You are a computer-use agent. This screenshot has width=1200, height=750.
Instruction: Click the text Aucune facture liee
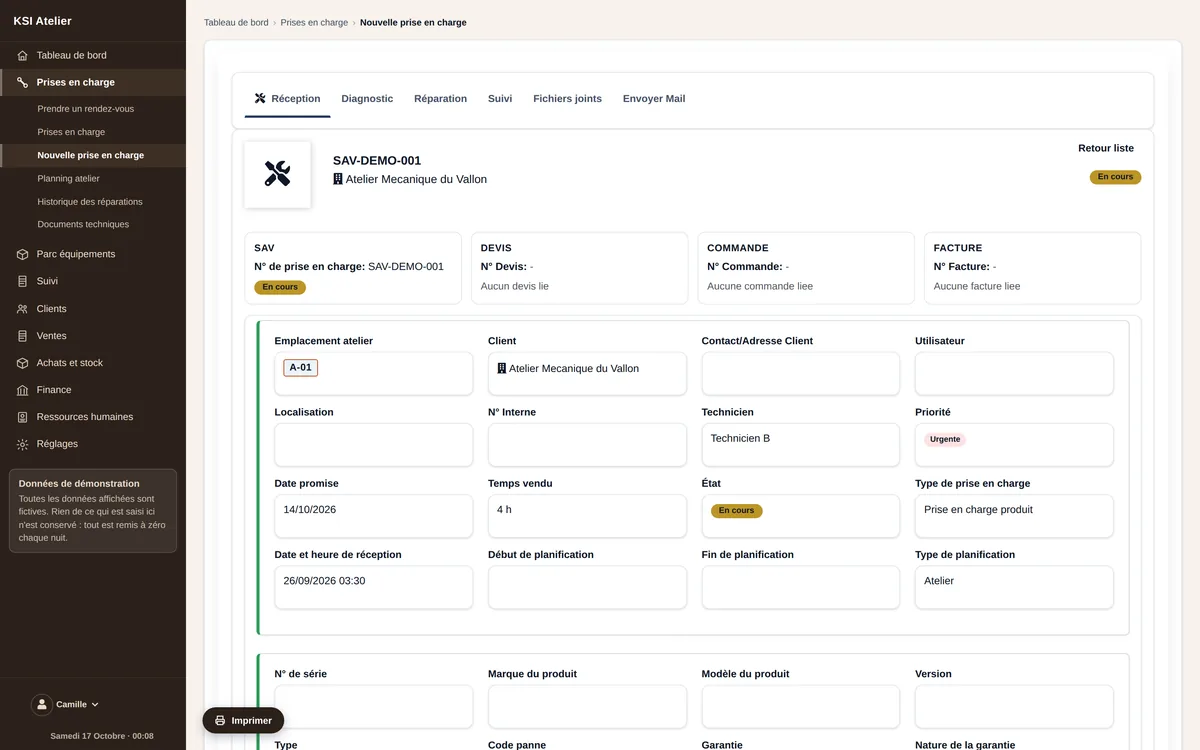pos(977,286)
